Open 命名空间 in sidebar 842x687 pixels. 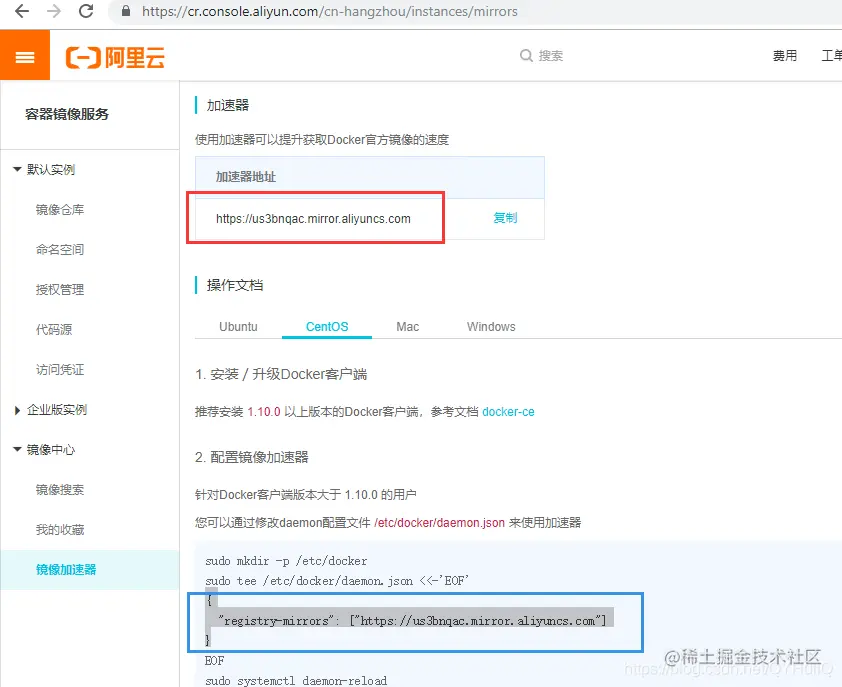60,249
